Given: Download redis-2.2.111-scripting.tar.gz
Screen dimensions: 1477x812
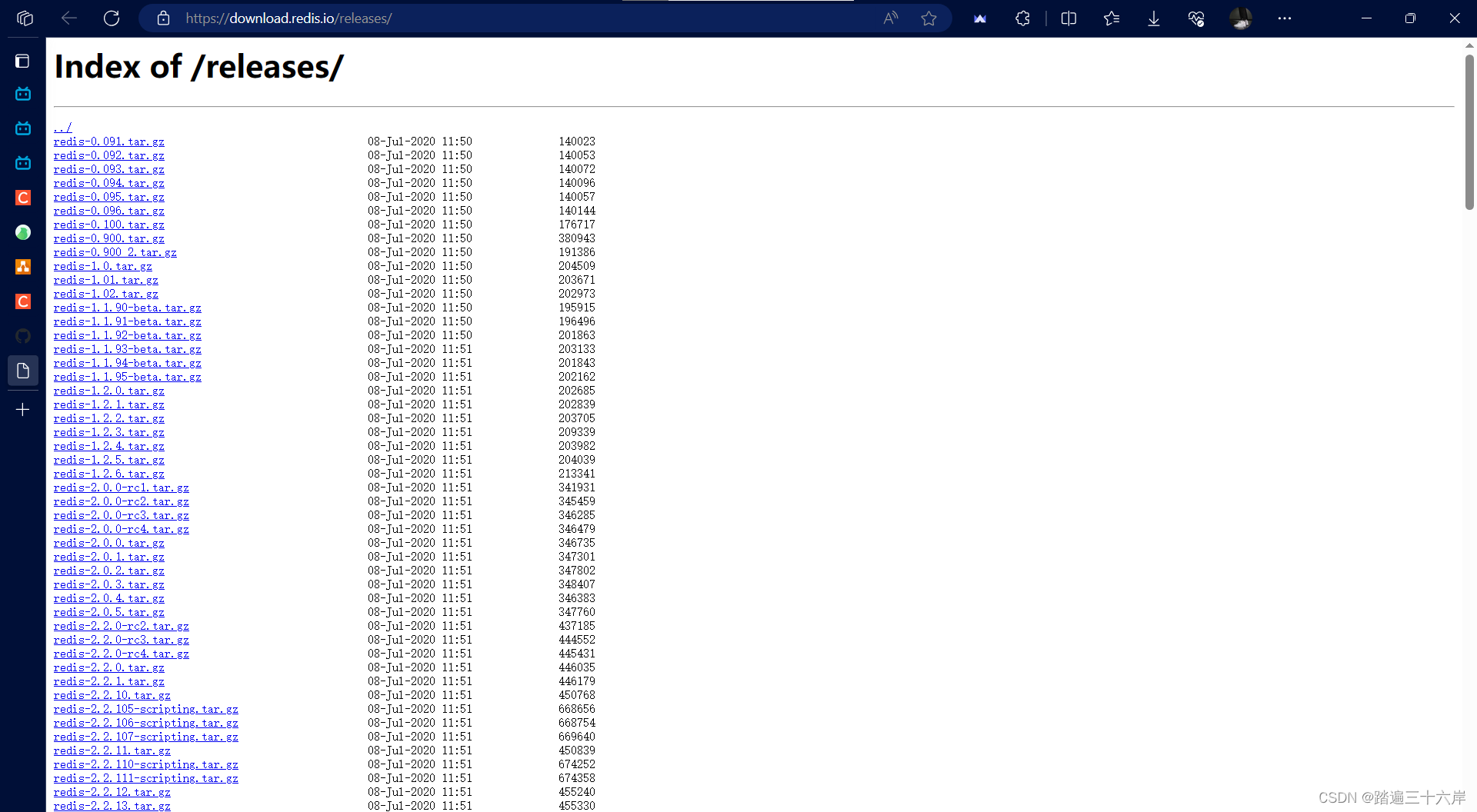Looking at the screenshot, I should click(145, 778).
